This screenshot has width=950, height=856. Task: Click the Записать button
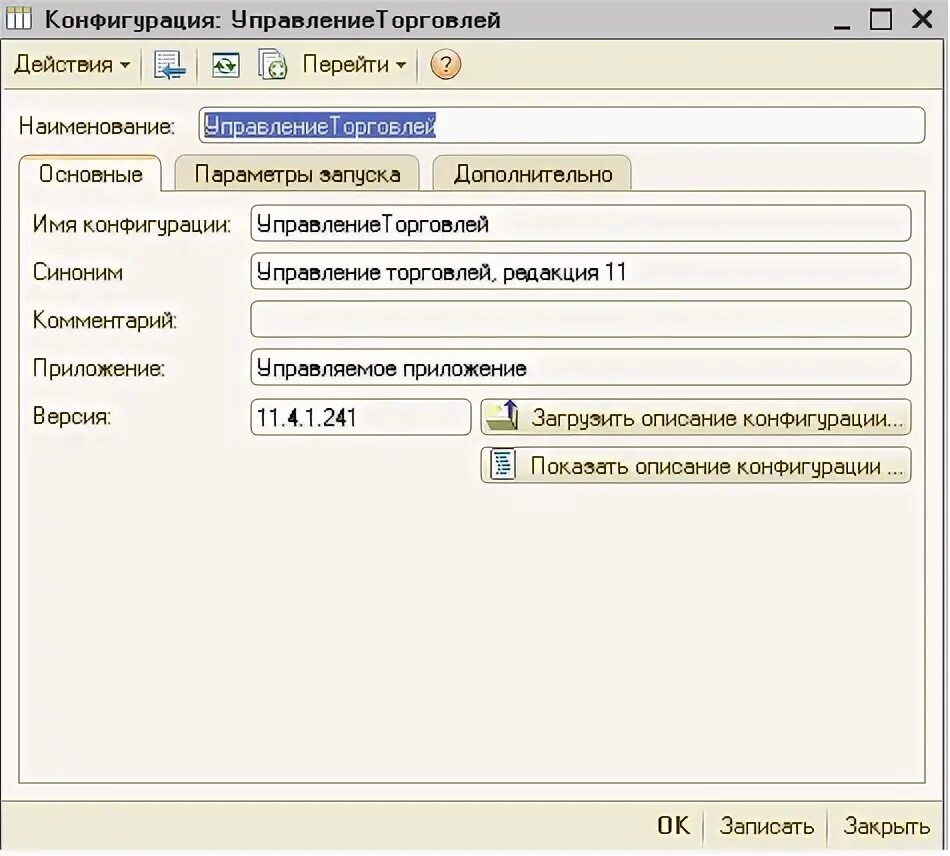(766, 825)
